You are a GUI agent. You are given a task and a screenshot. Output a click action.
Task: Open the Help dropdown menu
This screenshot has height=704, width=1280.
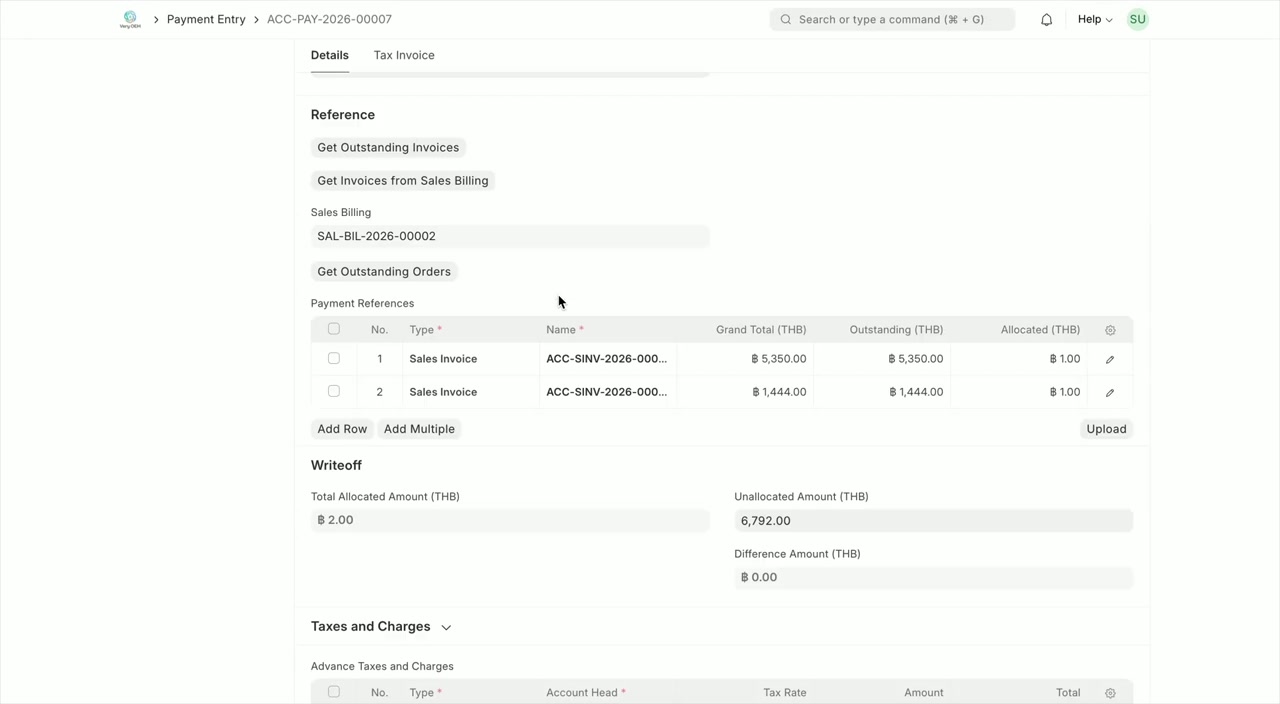[1095, 19]
